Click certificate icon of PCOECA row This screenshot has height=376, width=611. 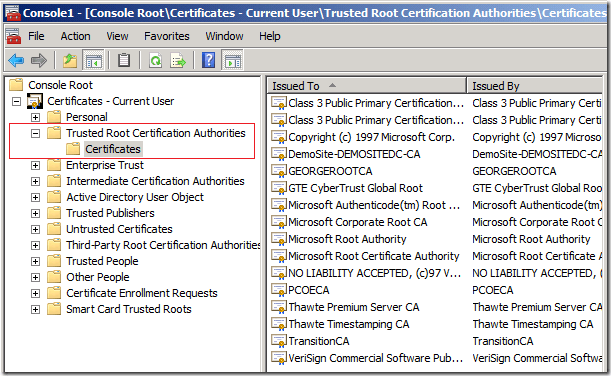coord(279,290)
